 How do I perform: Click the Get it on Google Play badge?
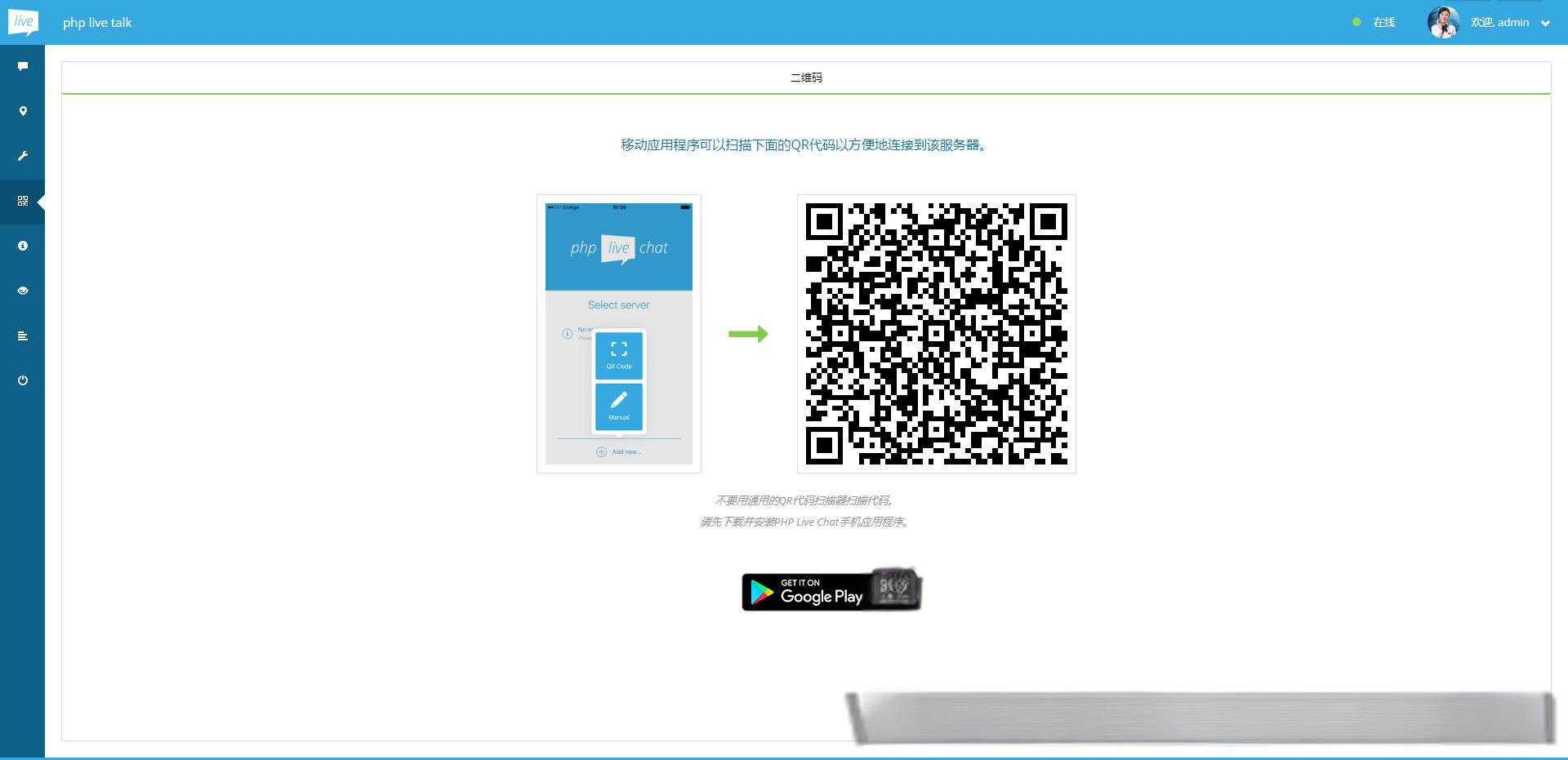pyautogui.click(x=831, y=591)
